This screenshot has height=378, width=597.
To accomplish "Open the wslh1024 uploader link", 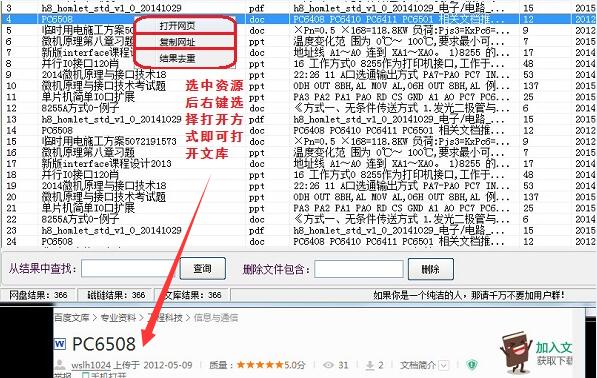I will click(91, 365).
